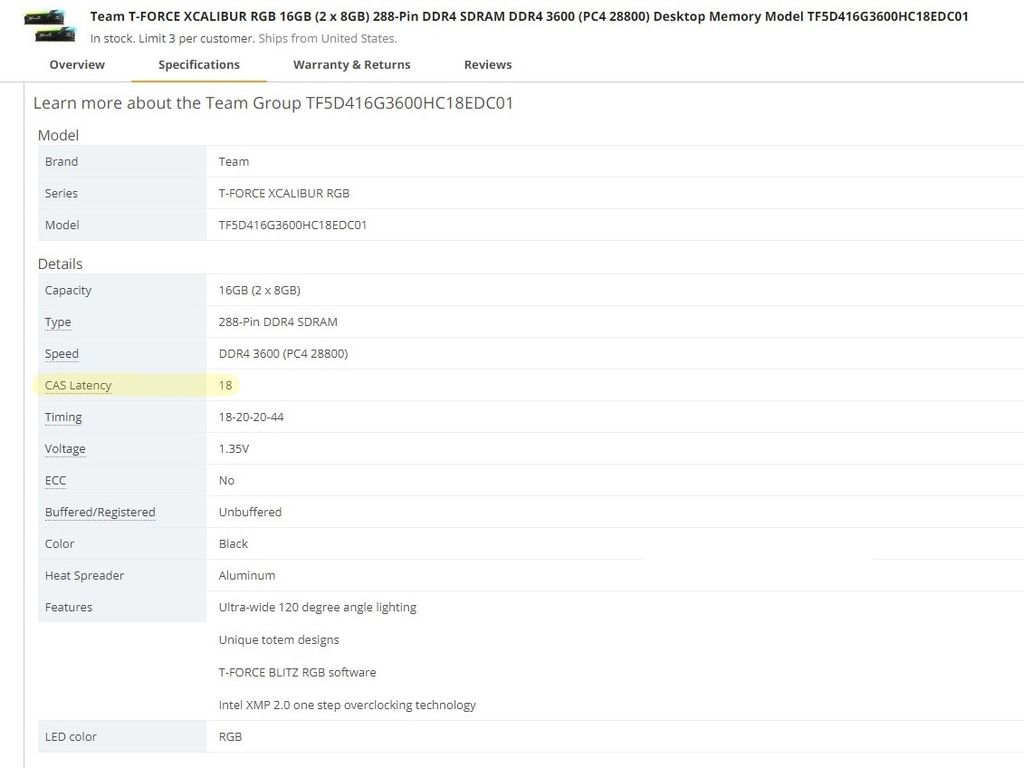Viewport: 1024px width, 768px height.
Task: Click the ECC value 'No'
Action: click(227, 480)
